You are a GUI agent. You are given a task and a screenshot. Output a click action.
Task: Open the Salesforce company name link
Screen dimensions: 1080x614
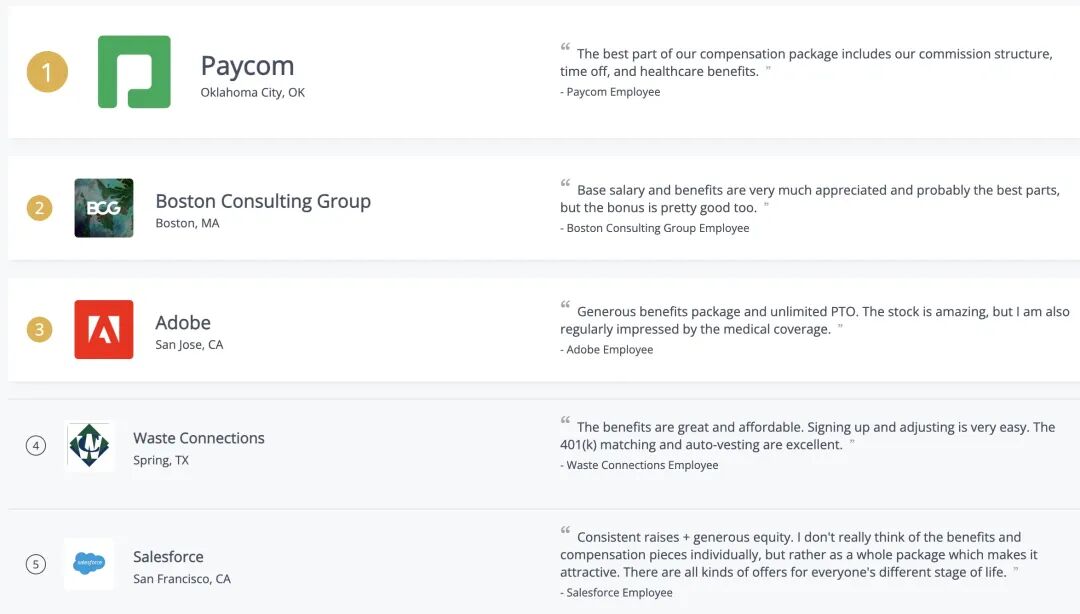(x=168, y=557)
